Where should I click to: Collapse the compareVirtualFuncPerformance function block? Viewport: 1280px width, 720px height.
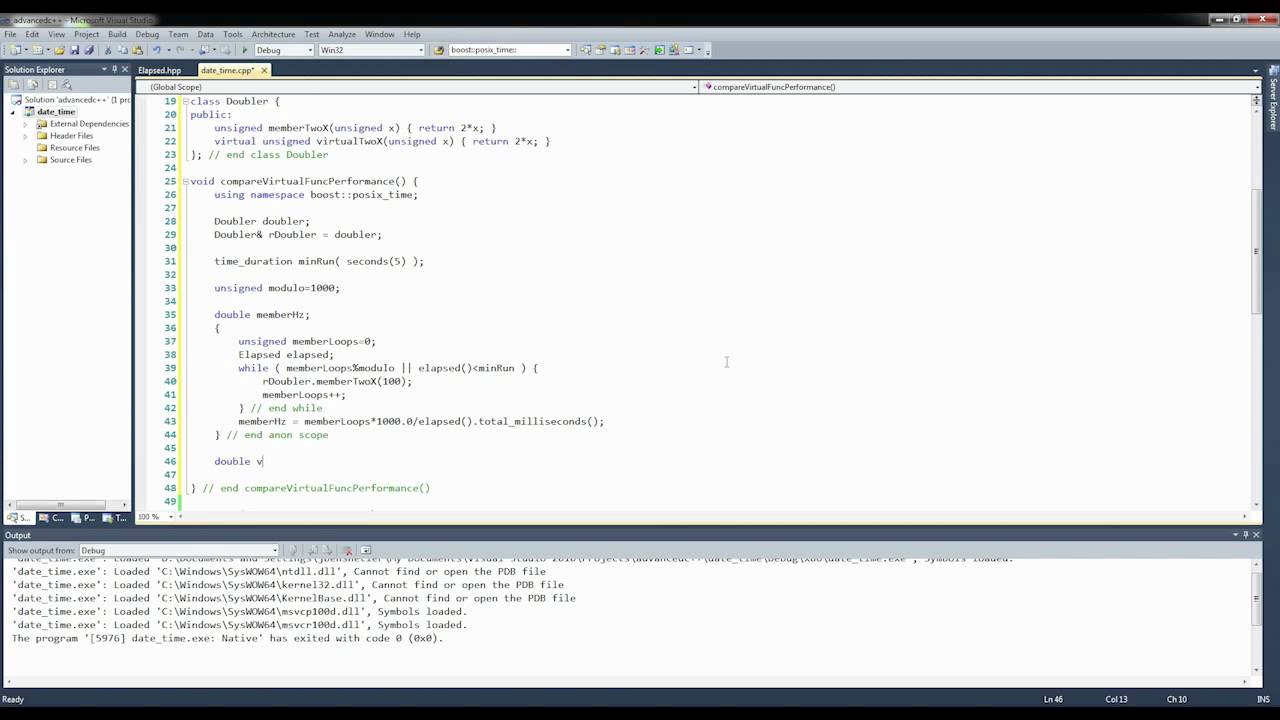point(185,181)
